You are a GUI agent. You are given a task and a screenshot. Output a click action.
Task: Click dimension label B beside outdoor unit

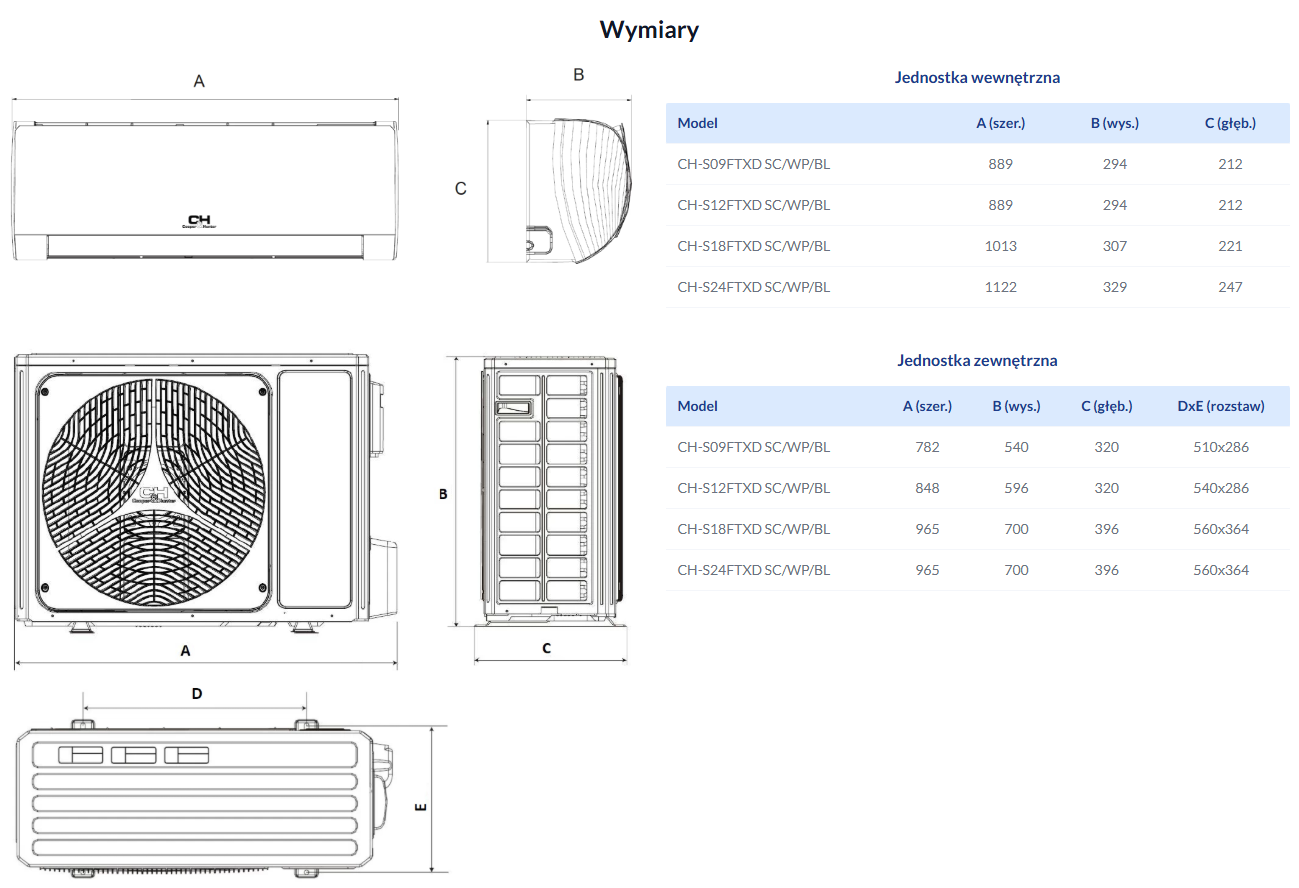(443, 493)
